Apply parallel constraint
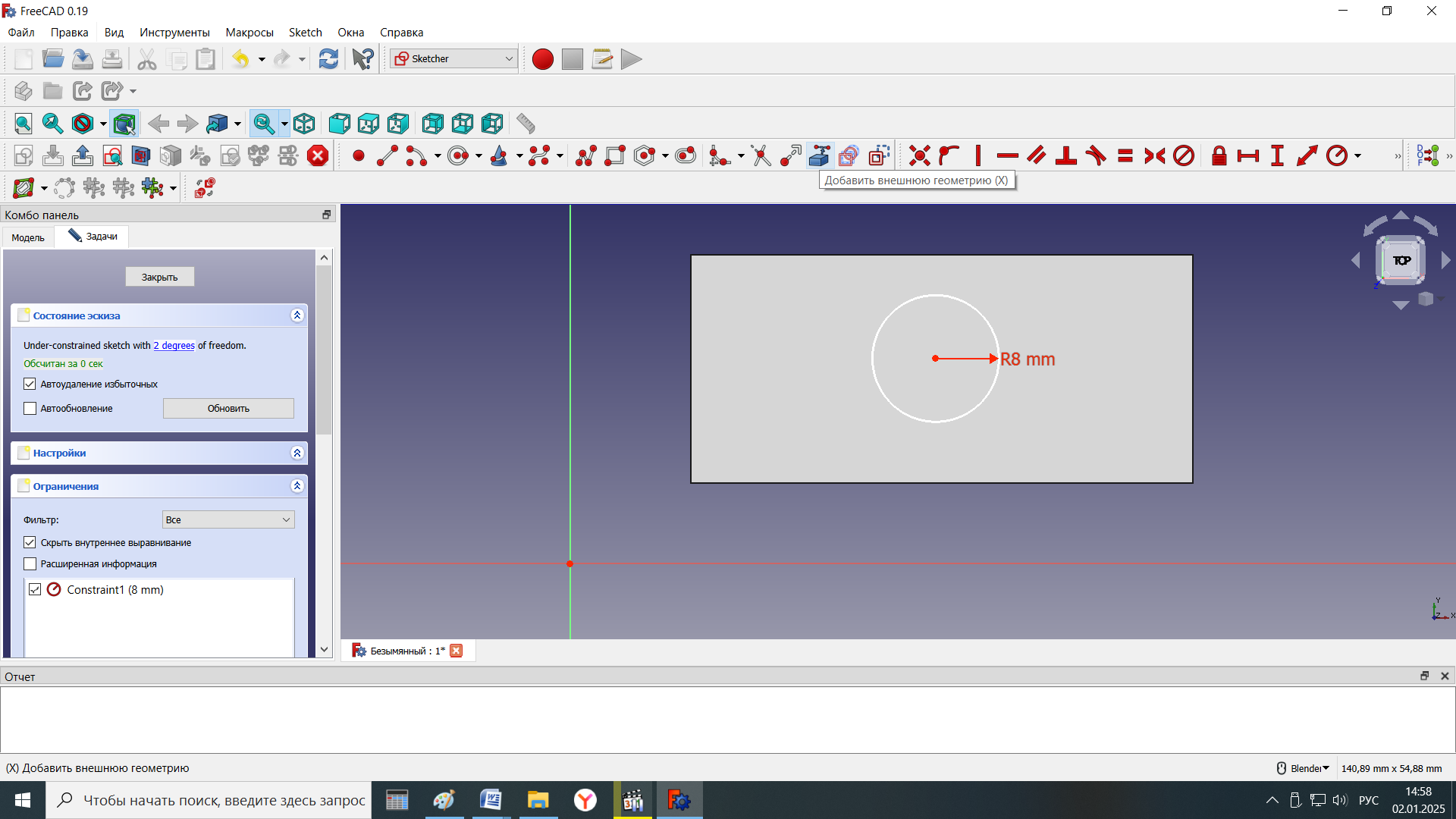1456x819 pixels. 1037,156
